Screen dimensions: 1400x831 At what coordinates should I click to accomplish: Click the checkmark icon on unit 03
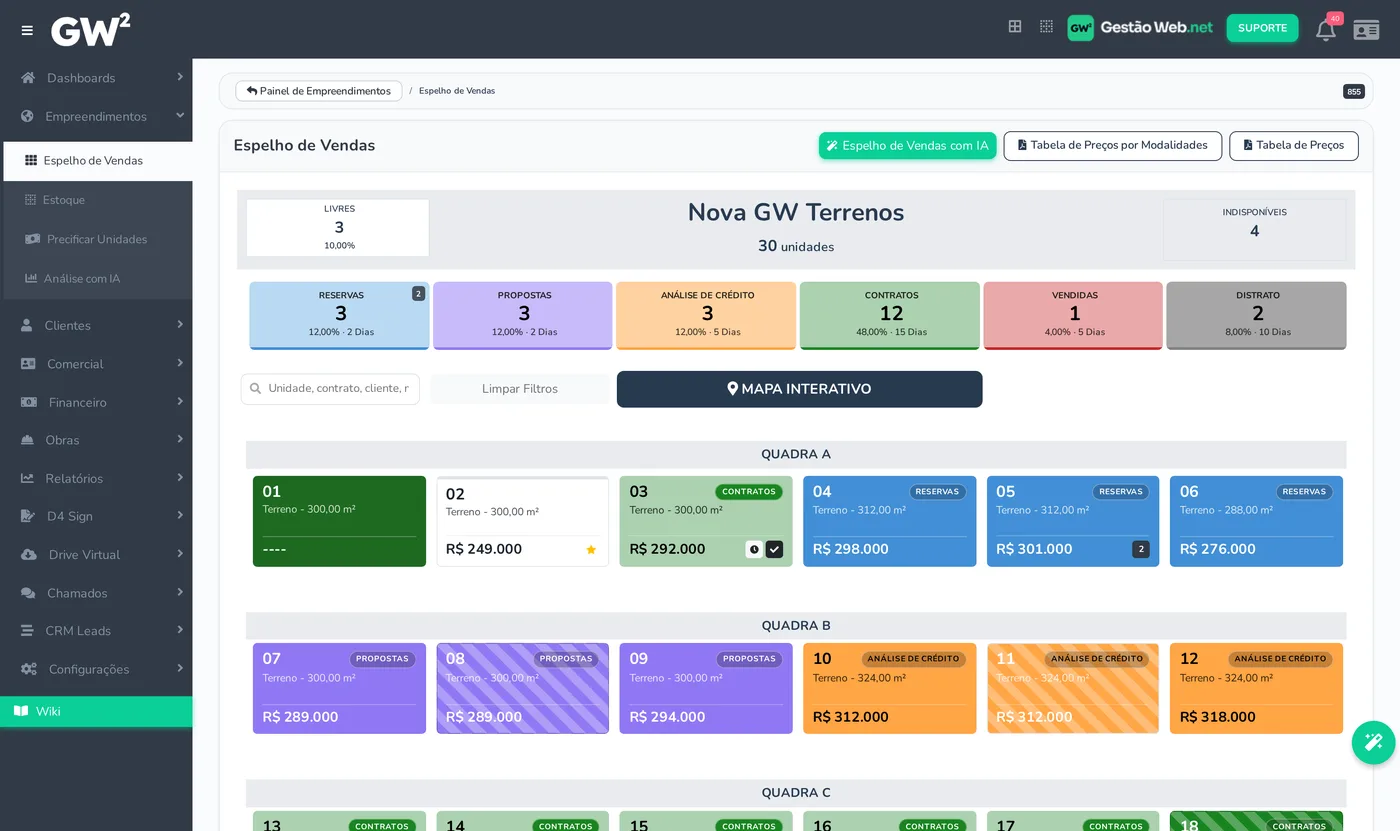click(x=774, y=549)
